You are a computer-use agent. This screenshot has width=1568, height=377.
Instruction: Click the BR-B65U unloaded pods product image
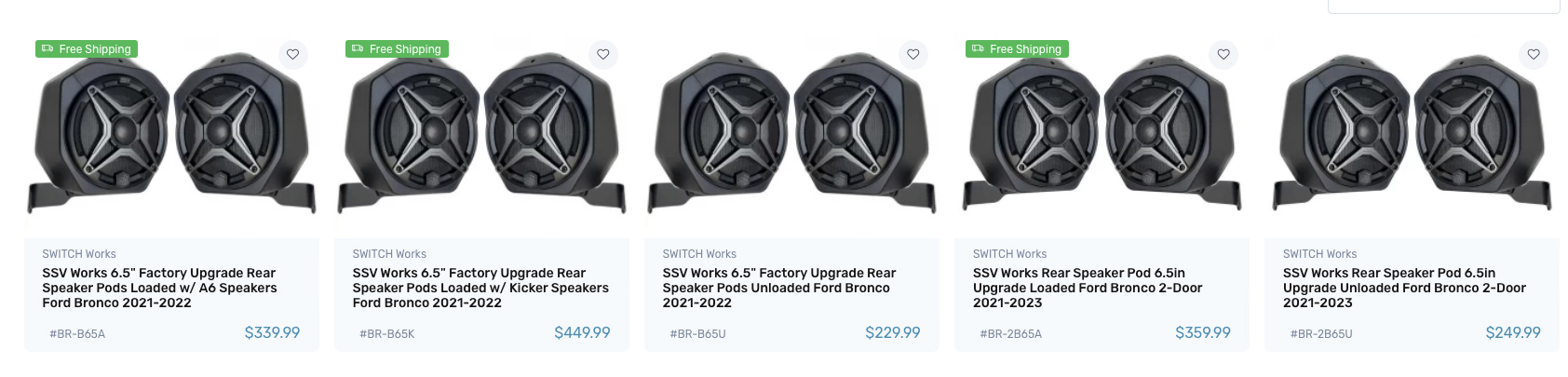791,135
